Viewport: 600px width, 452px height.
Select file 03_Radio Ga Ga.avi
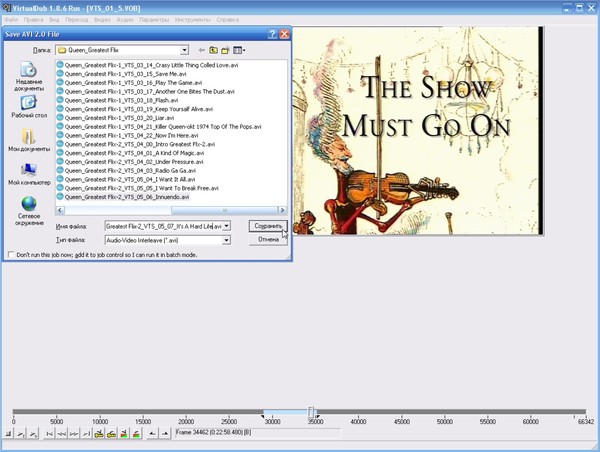(127, 171)
